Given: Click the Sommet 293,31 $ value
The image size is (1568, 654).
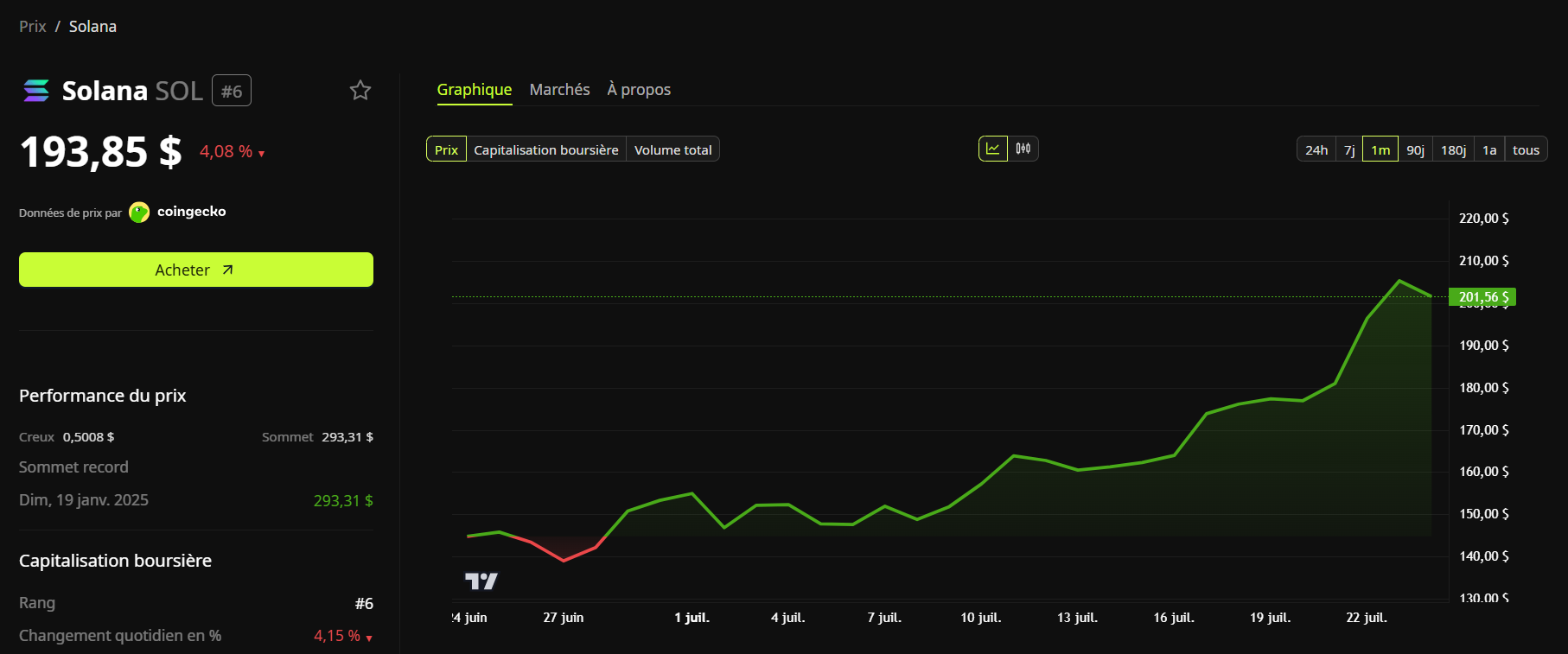Looking at the screenshot, I should (x=347, y=437).
